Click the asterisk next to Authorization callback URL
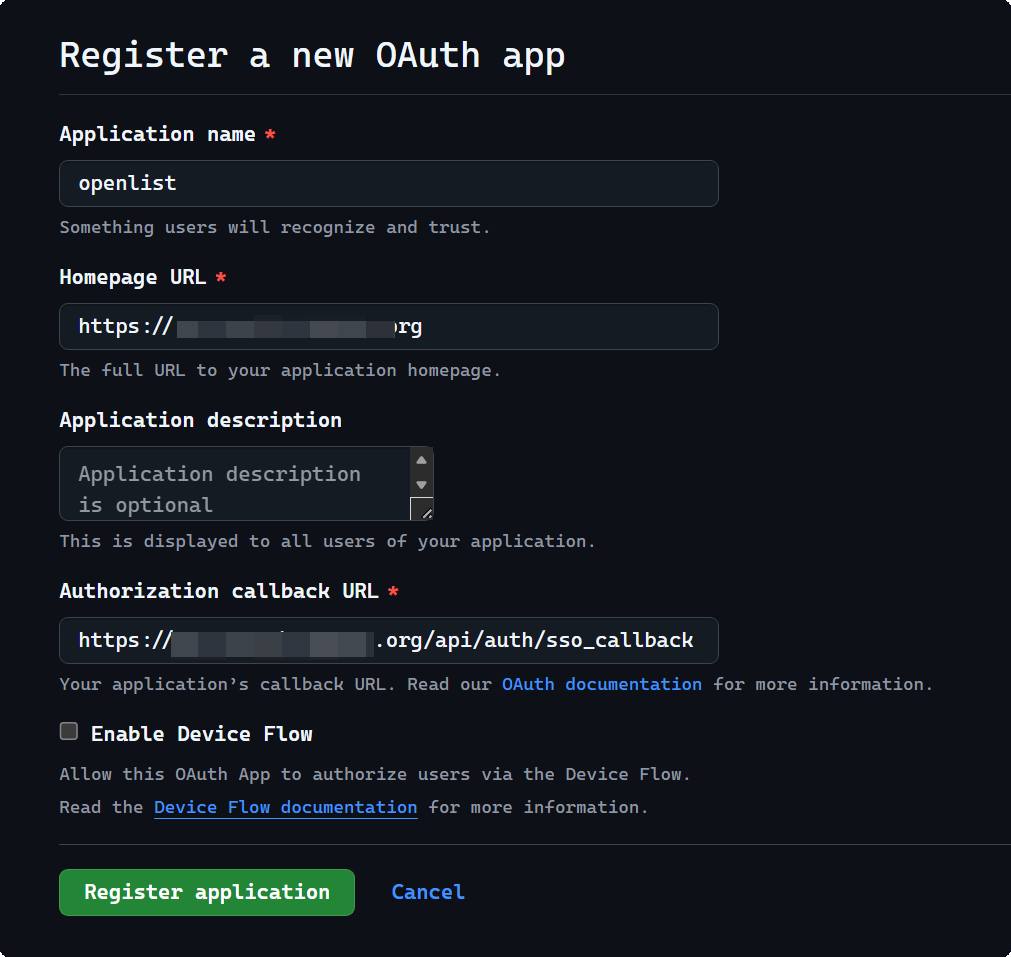Image resolution: width=1011 pixels, height=957 pixels. pos(392,591)
